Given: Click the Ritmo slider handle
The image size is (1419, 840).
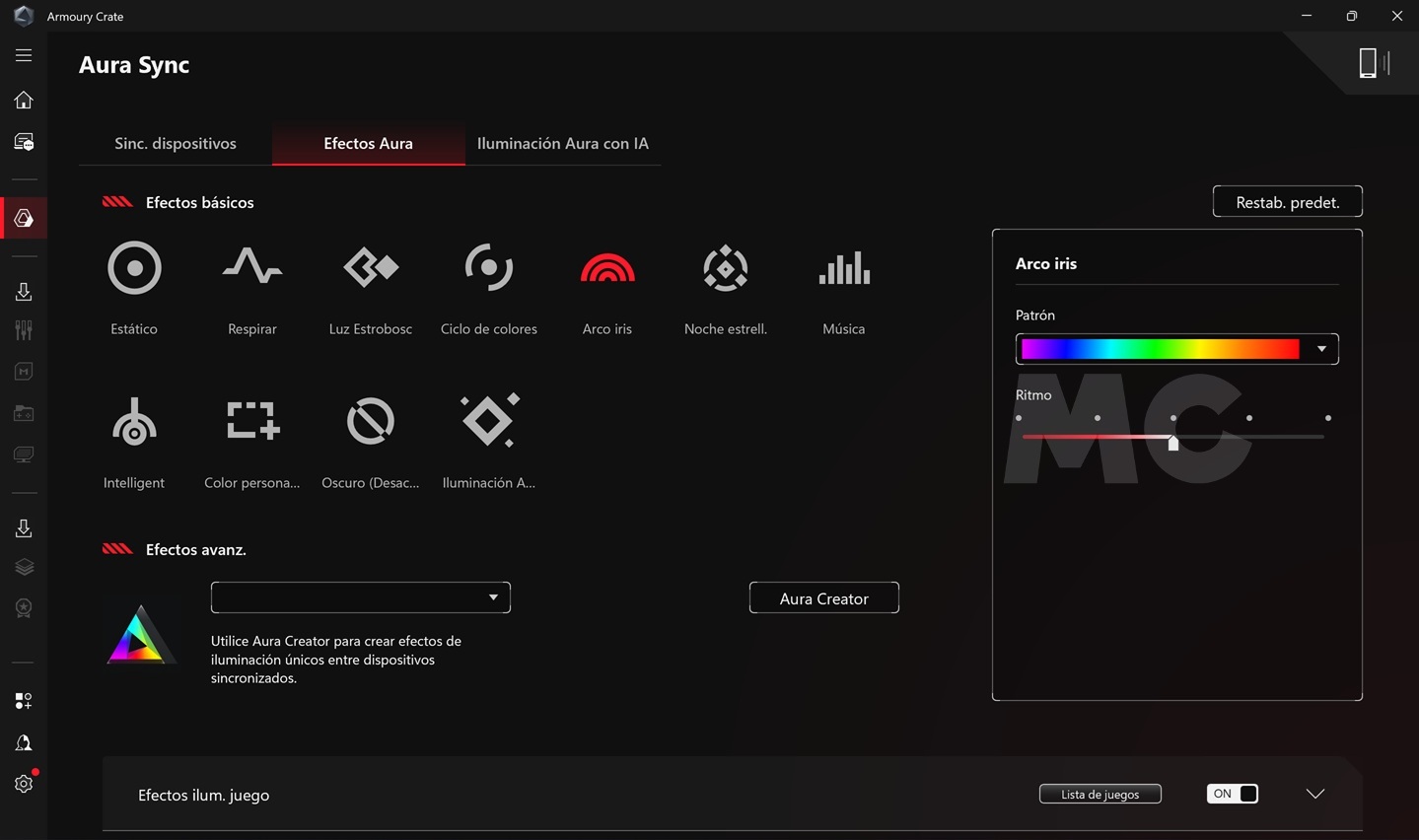Looking at the screenshot, I should (1173, 442).
